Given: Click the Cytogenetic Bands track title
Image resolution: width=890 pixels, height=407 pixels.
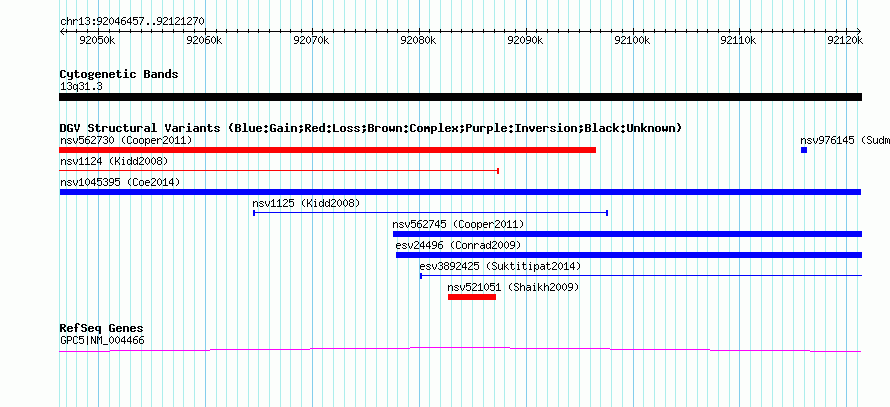Looking at the screenshot, I should [119, 74].
